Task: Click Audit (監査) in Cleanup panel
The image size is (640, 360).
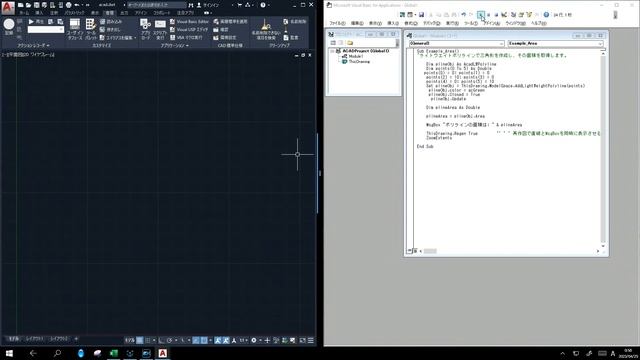Action: (291, 37)
